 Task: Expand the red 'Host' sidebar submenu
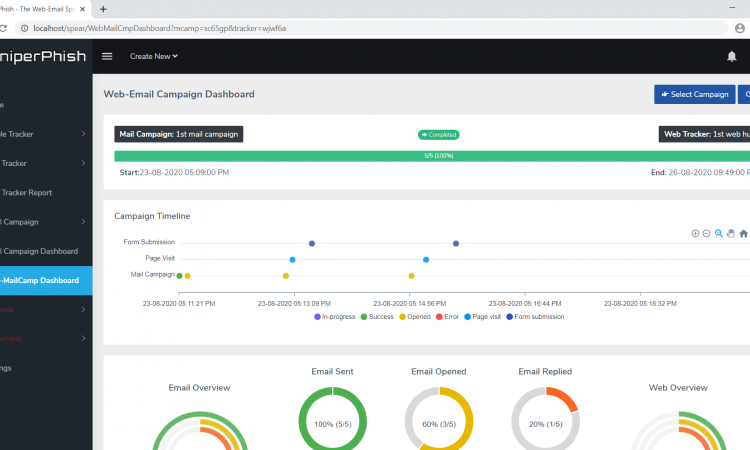coord(83,339)
